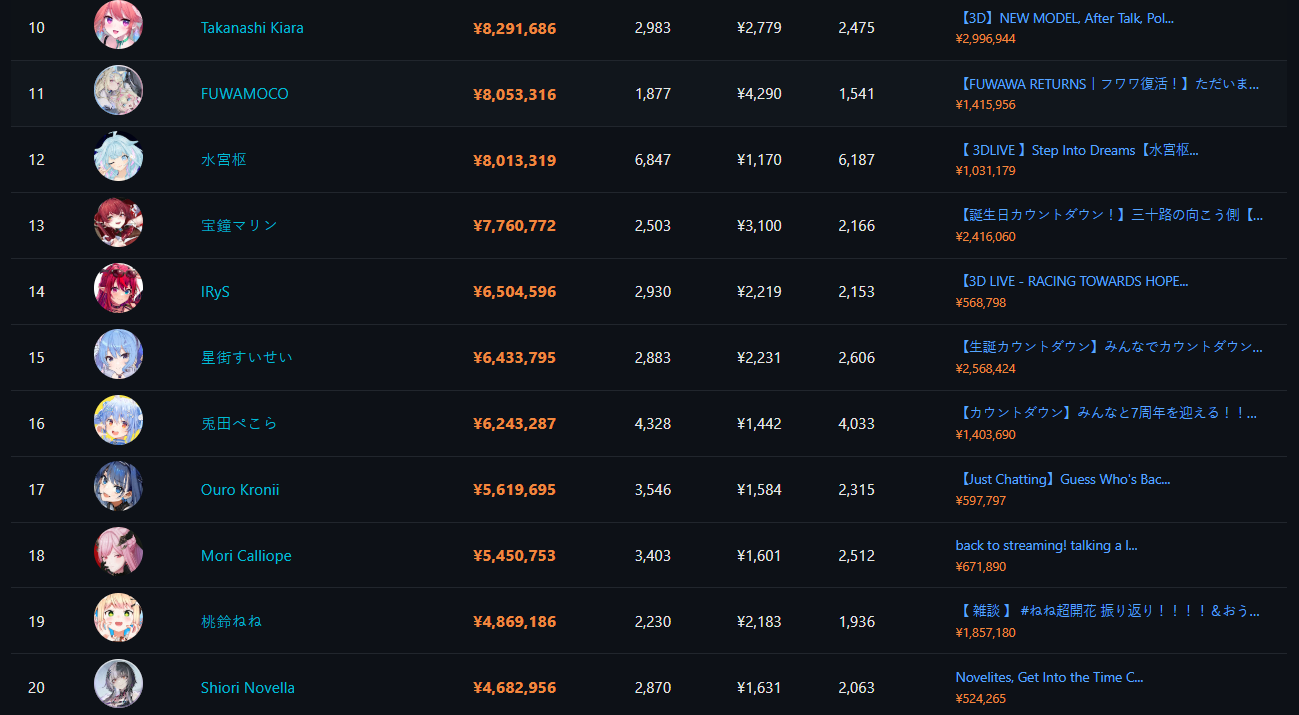Open 'Novelites, Get Into the Time C...' link
The height and width of the screenshot is (715, 1299).
point(1049,677)
